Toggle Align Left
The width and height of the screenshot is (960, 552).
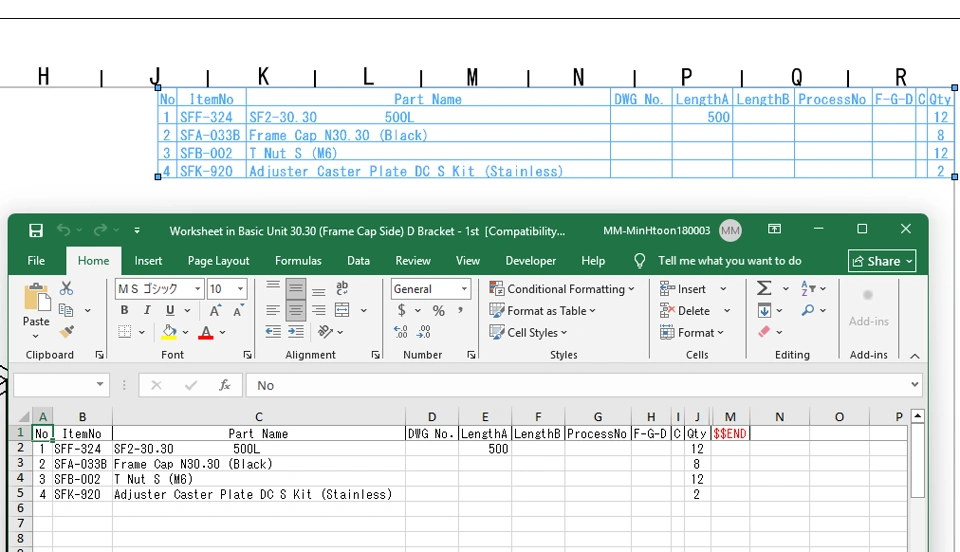point(273,310)
